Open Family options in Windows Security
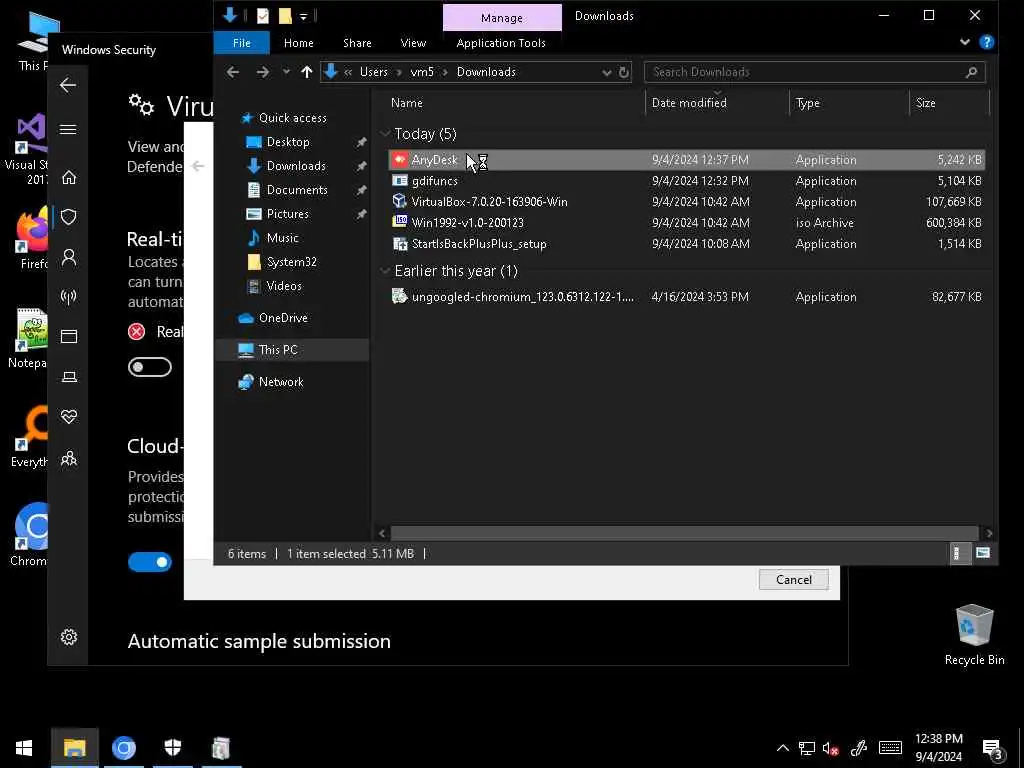 (69, 458)
